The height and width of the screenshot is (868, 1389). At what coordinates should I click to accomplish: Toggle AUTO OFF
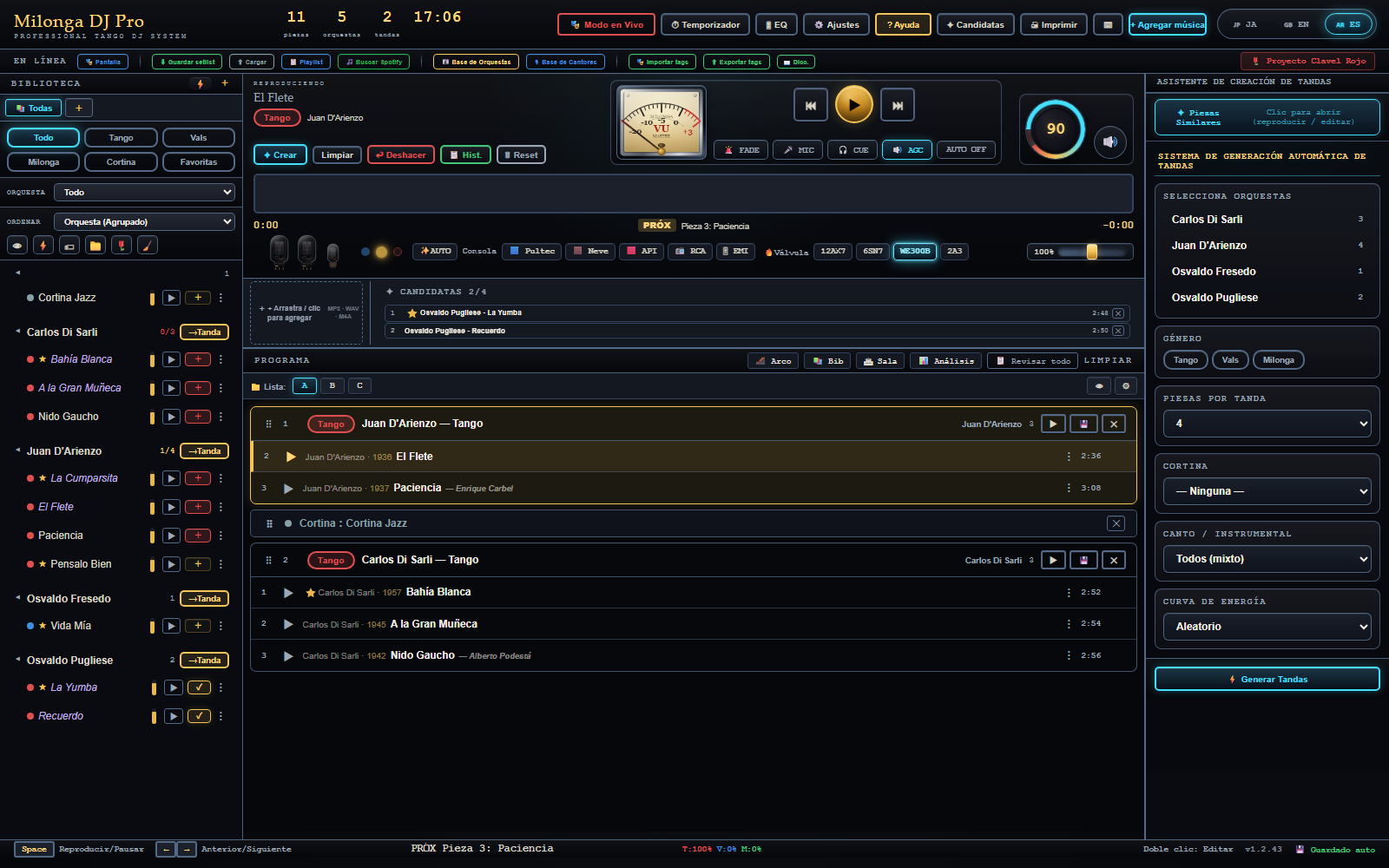point(965,149)
